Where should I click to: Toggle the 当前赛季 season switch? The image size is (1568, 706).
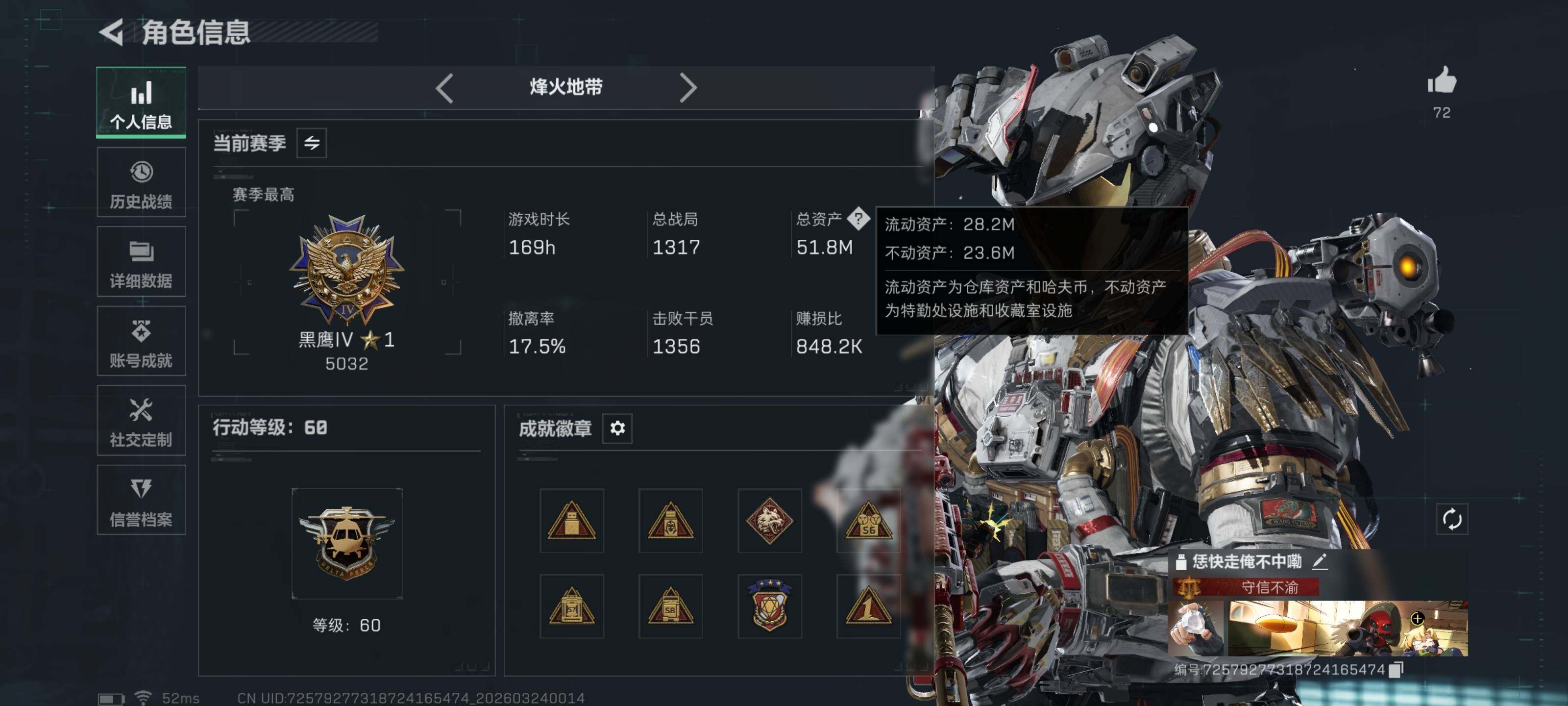coord(312,143)
